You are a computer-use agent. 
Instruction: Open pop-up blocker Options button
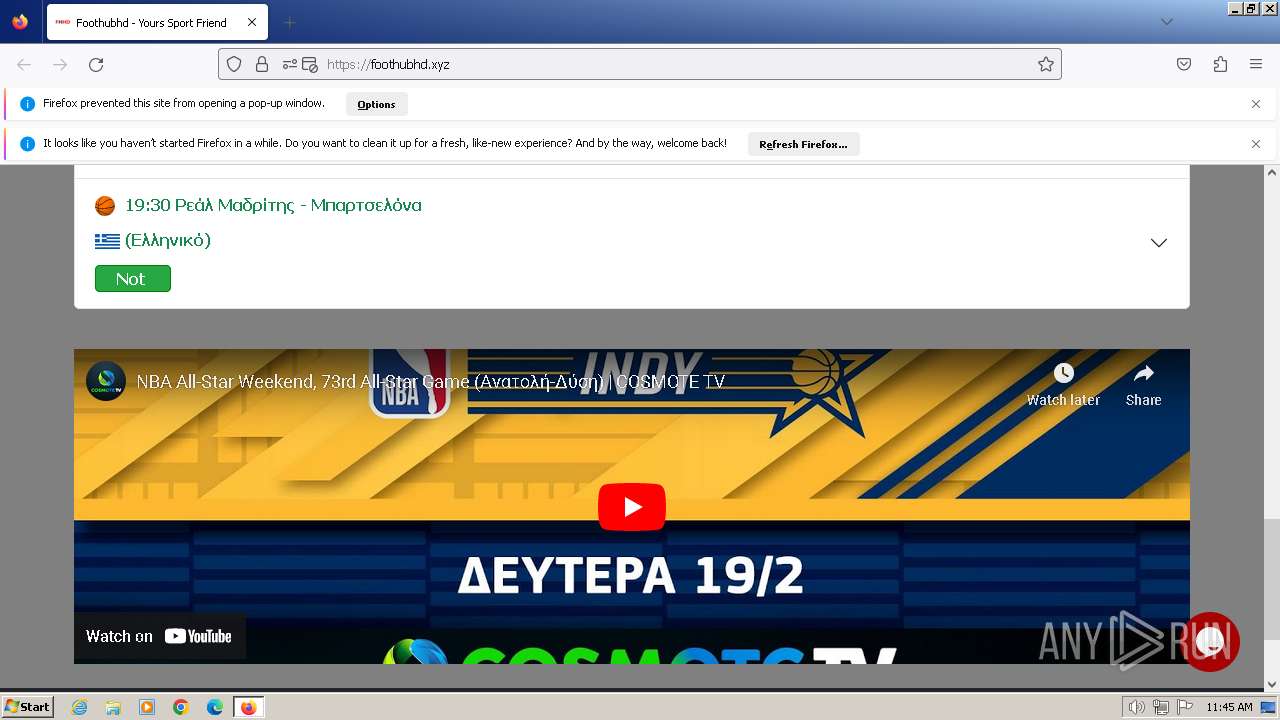(376, 104)
